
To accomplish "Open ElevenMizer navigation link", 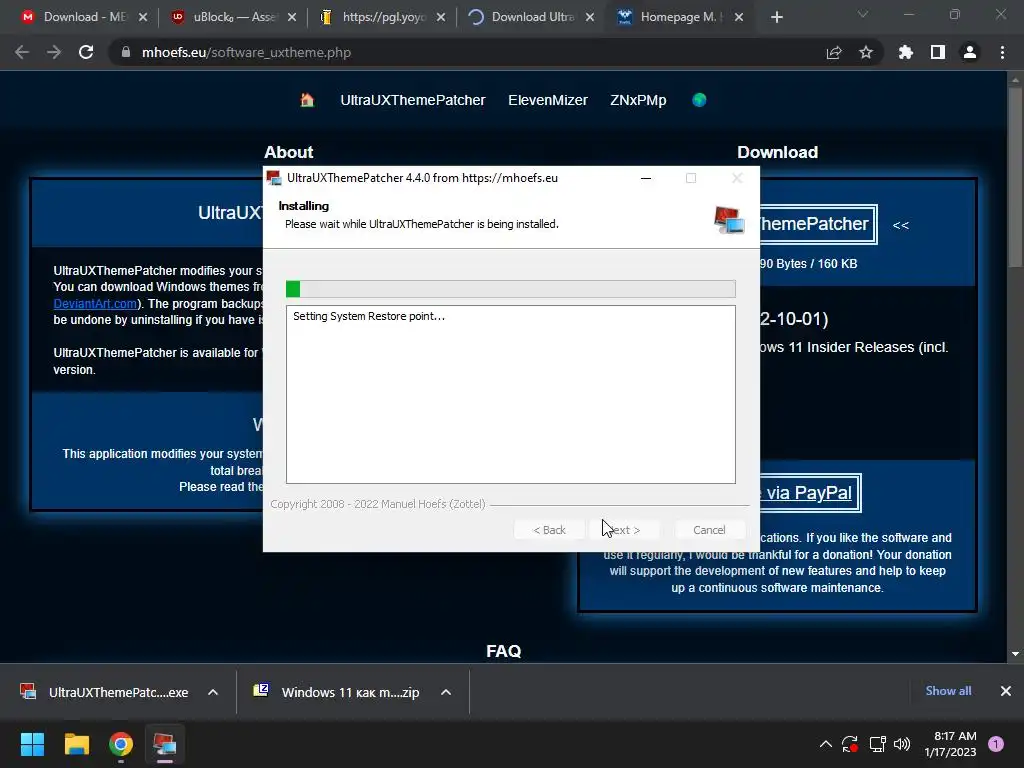I will 548,100.
